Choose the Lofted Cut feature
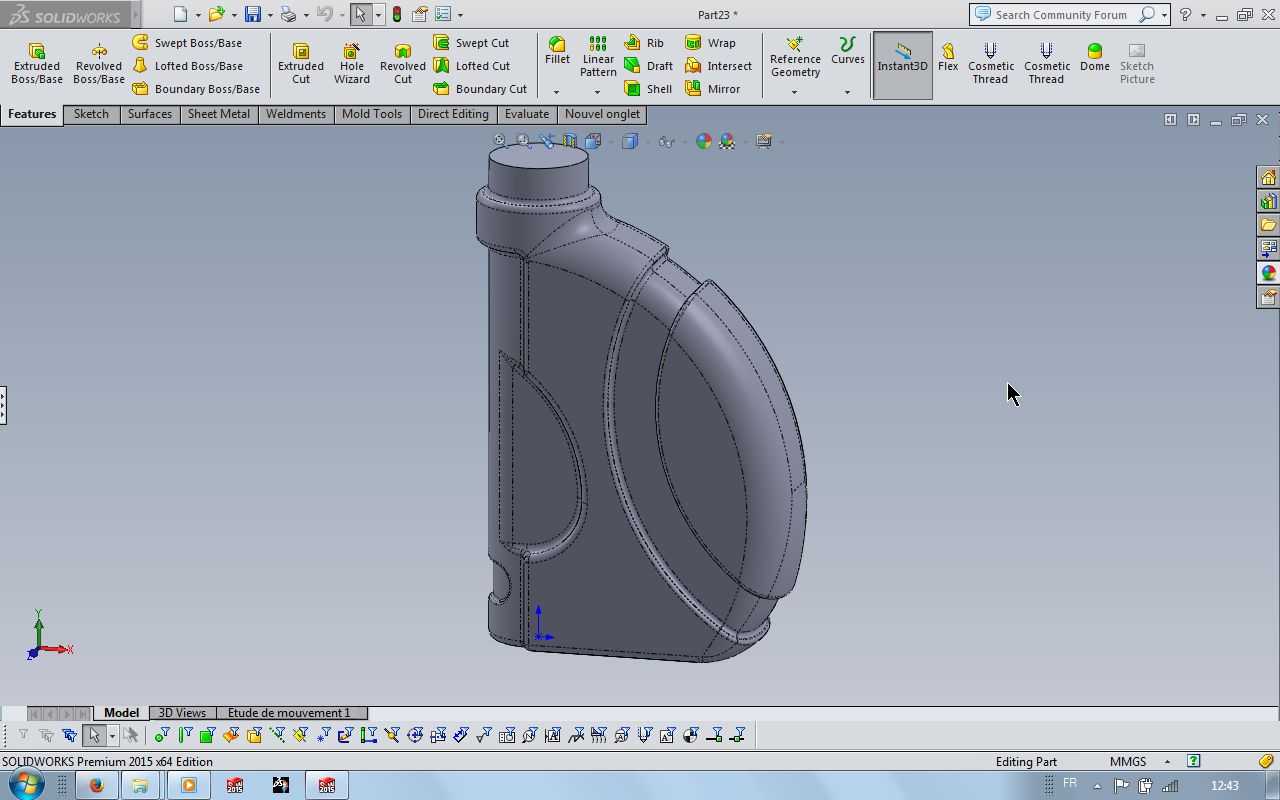The width and height of the screenshot is (1280, 800). click(x=471, y=66)
